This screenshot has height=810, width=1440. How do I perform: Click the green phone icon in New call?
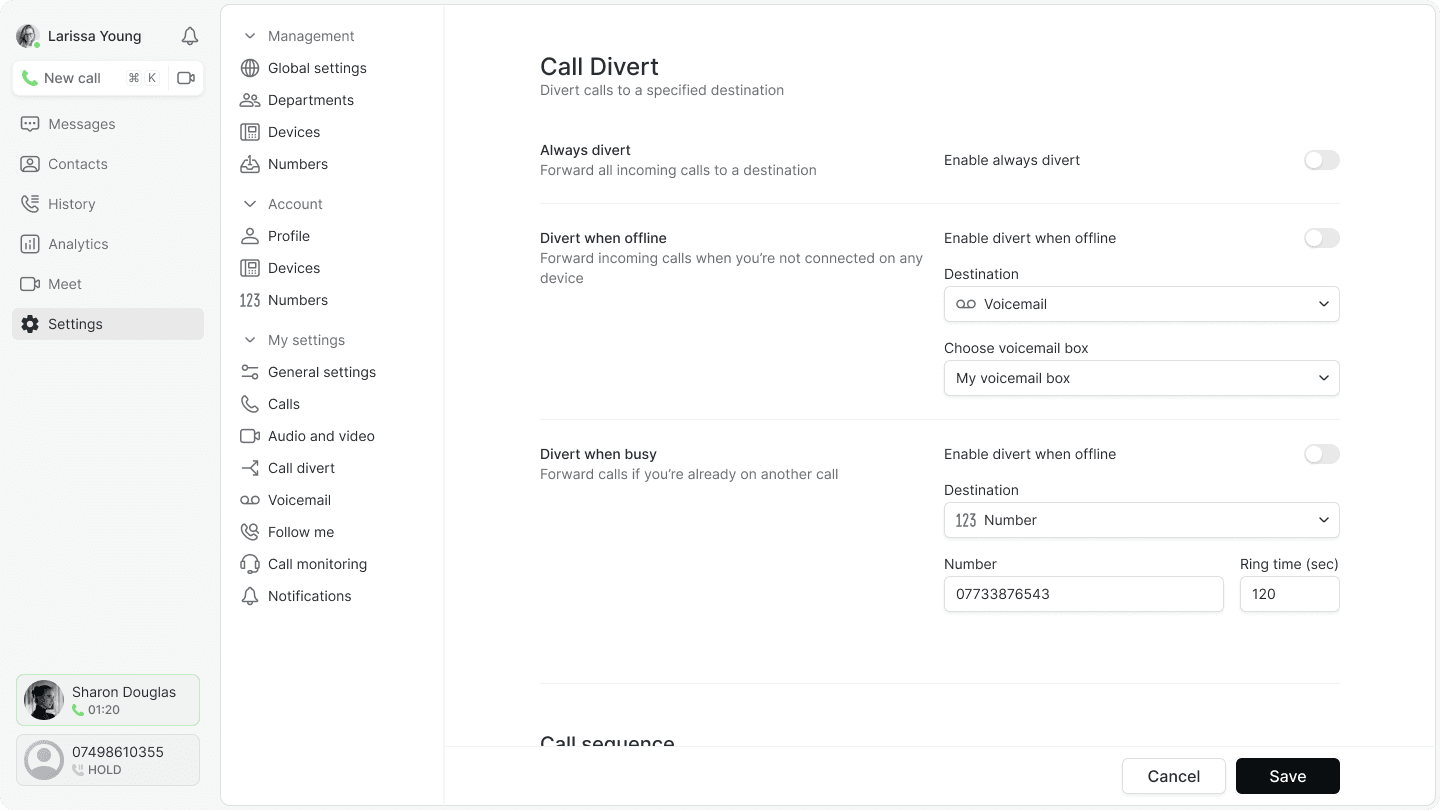point(30,78)
